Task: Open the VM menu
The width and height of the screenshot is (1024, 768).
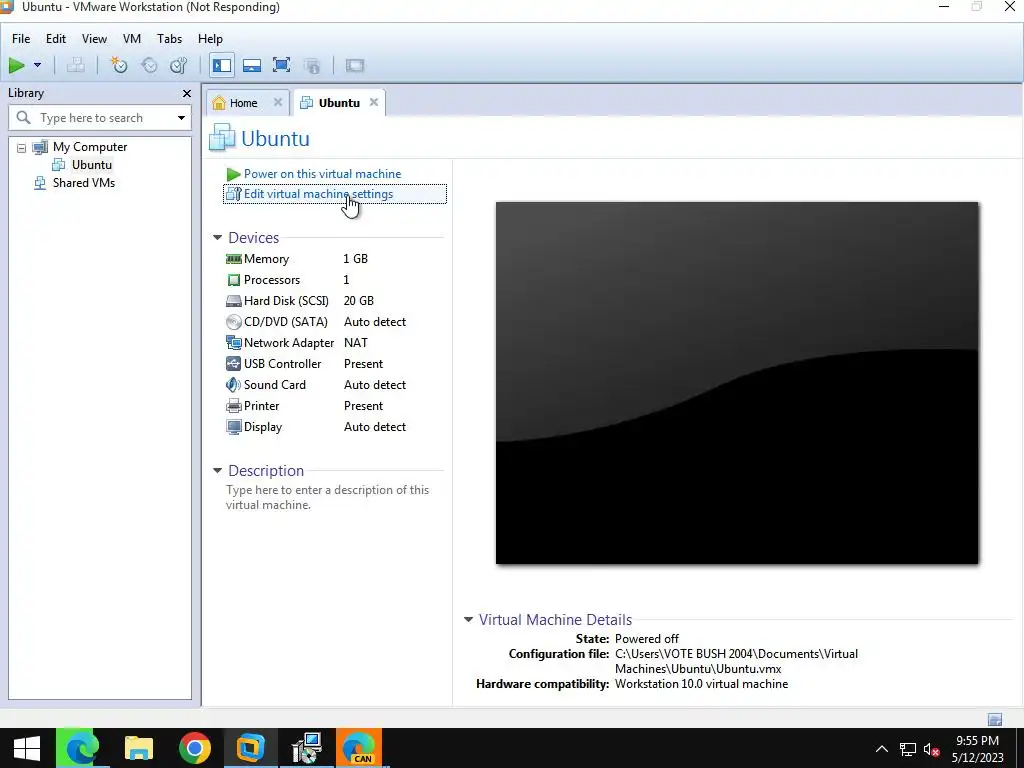Action: coord(132,39)
